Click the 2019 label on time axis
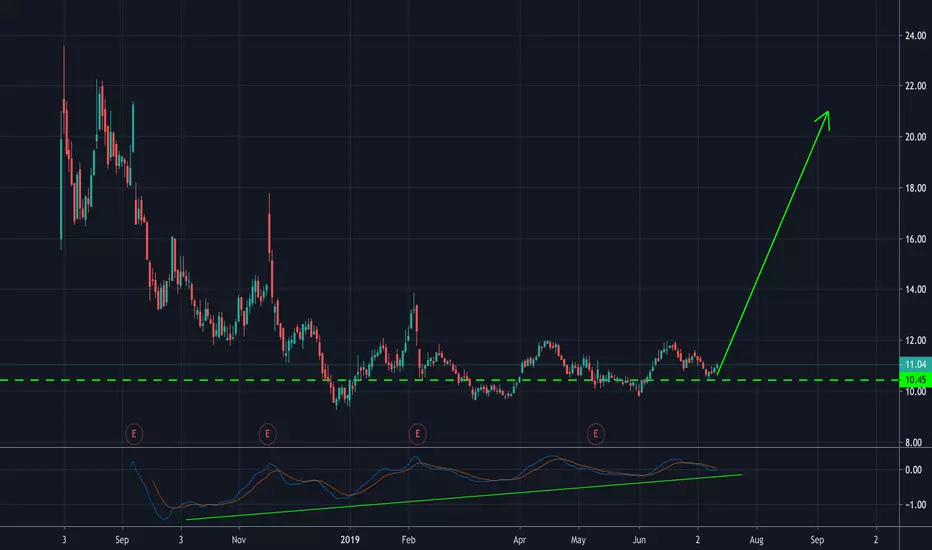Viewport: 932px width, 550px height. point(350,540)
